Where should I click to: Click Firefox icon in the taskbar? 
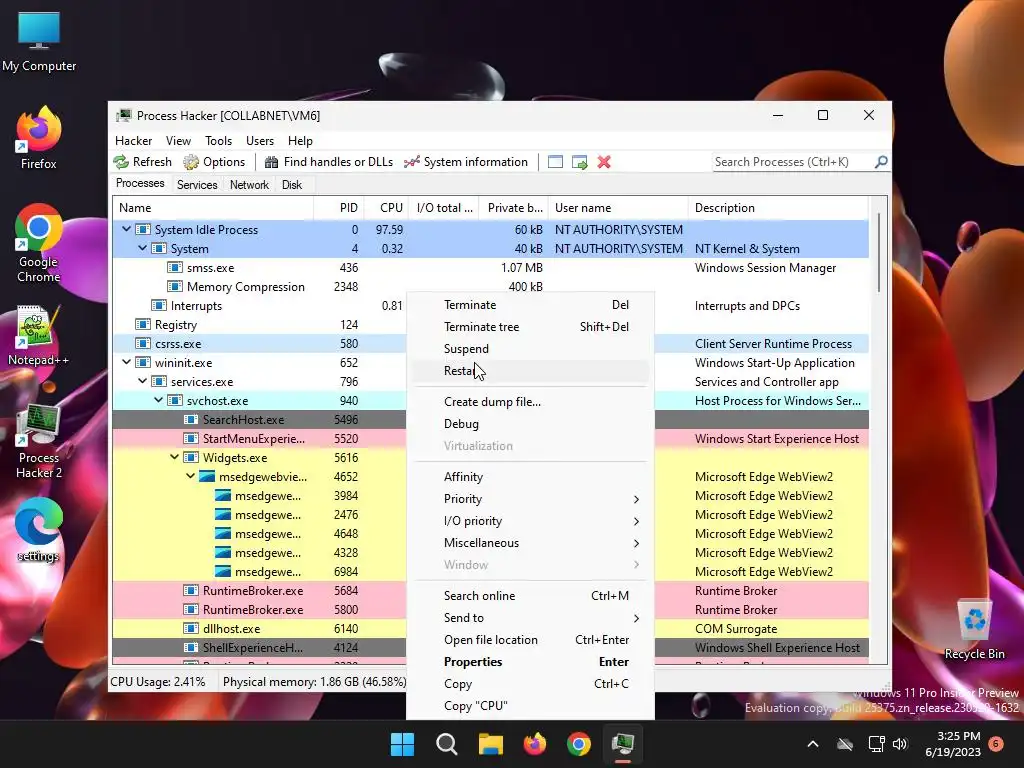[x=535, y=744]
